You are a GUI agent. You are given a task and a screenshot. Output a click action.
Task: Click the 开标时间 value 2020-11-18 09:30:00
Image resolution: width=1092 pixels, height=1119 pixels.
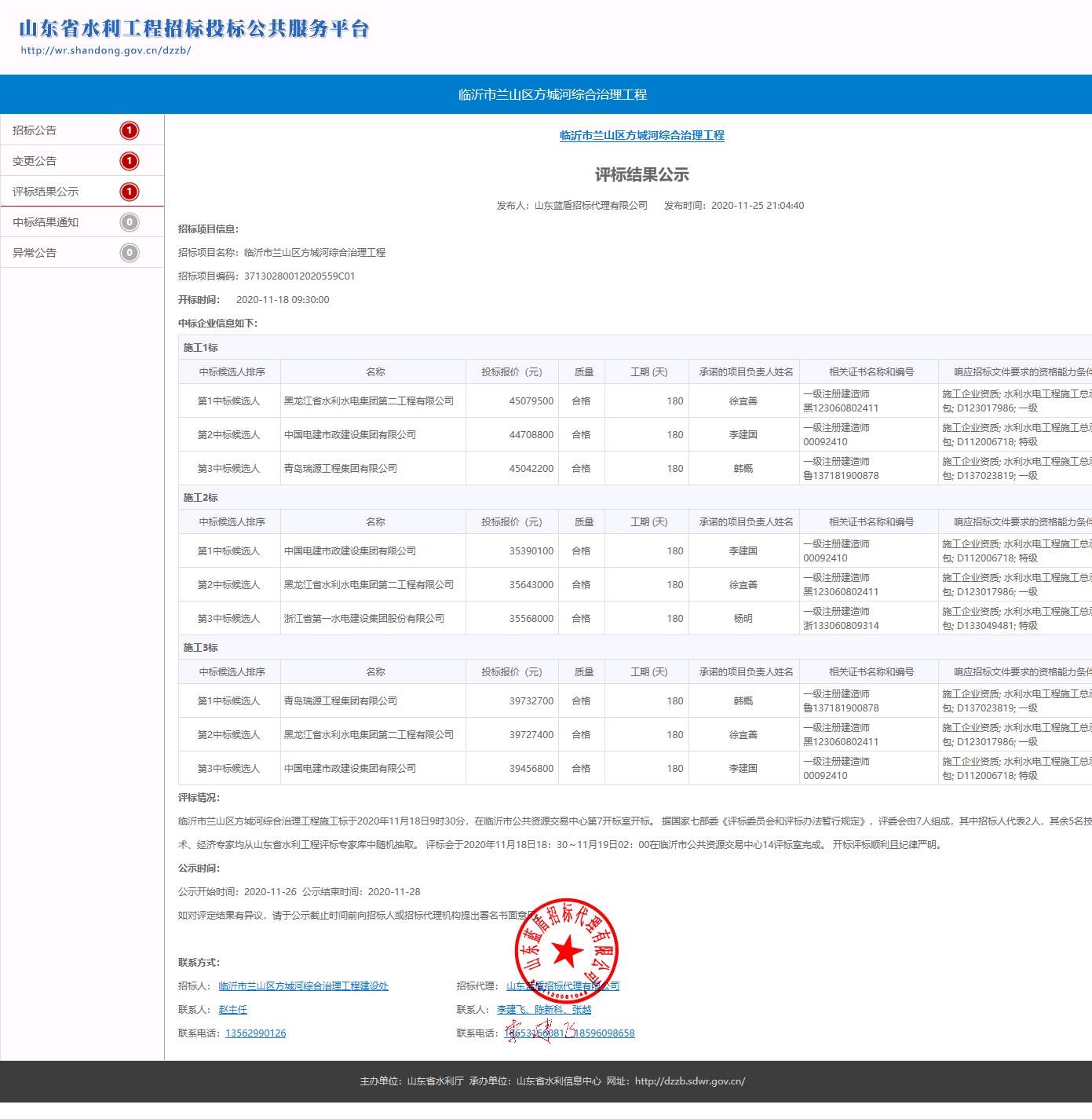point(283,300)
